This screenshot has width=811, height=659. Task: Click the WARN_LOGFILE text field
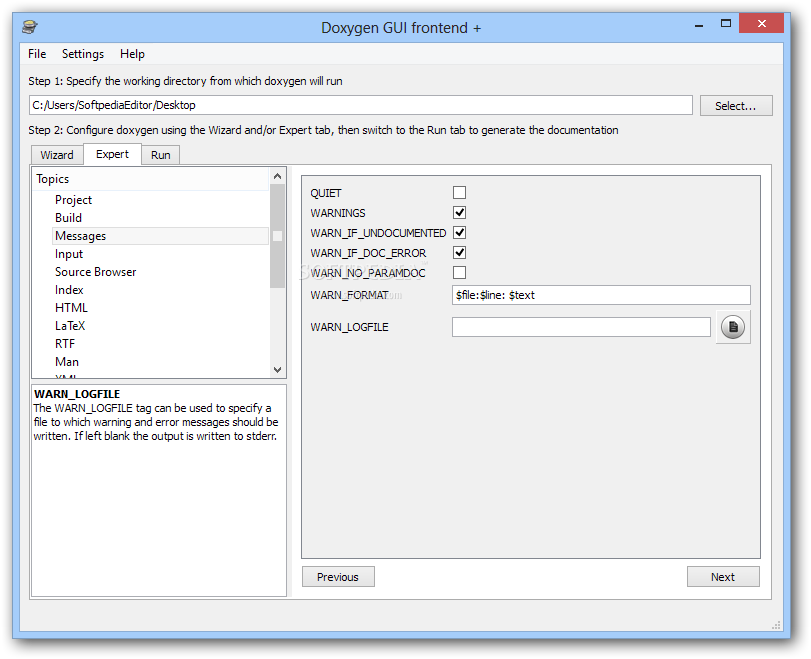[x=581, y=327]
